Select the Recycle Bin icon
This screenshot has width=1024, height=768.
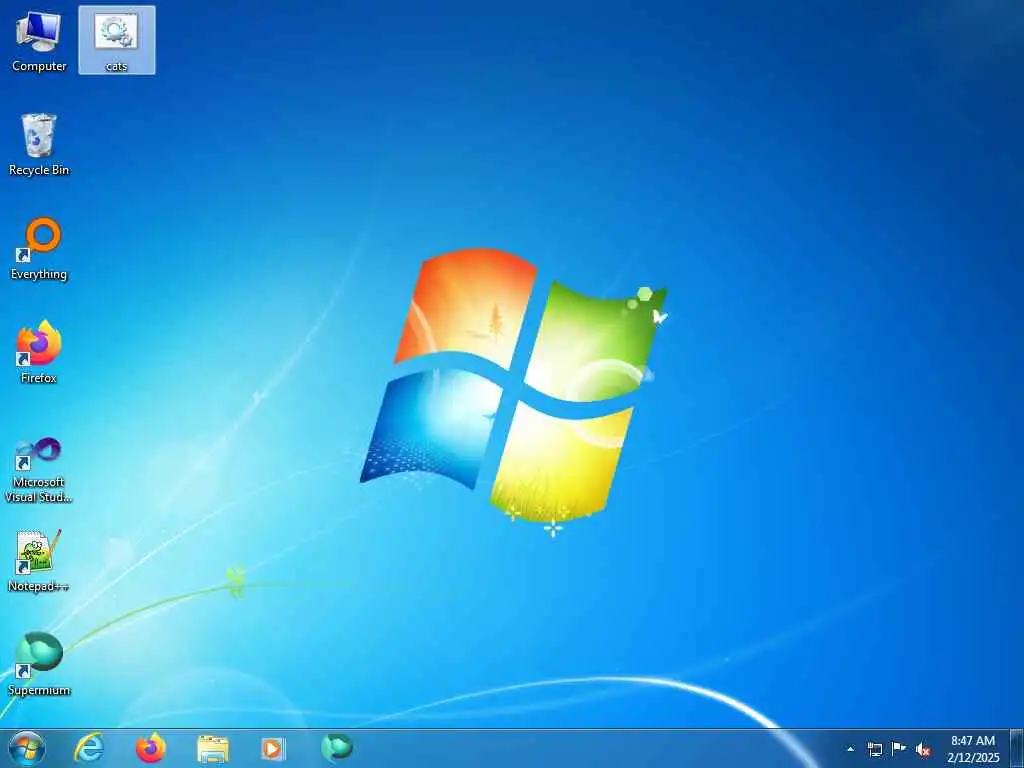(39, 144)
